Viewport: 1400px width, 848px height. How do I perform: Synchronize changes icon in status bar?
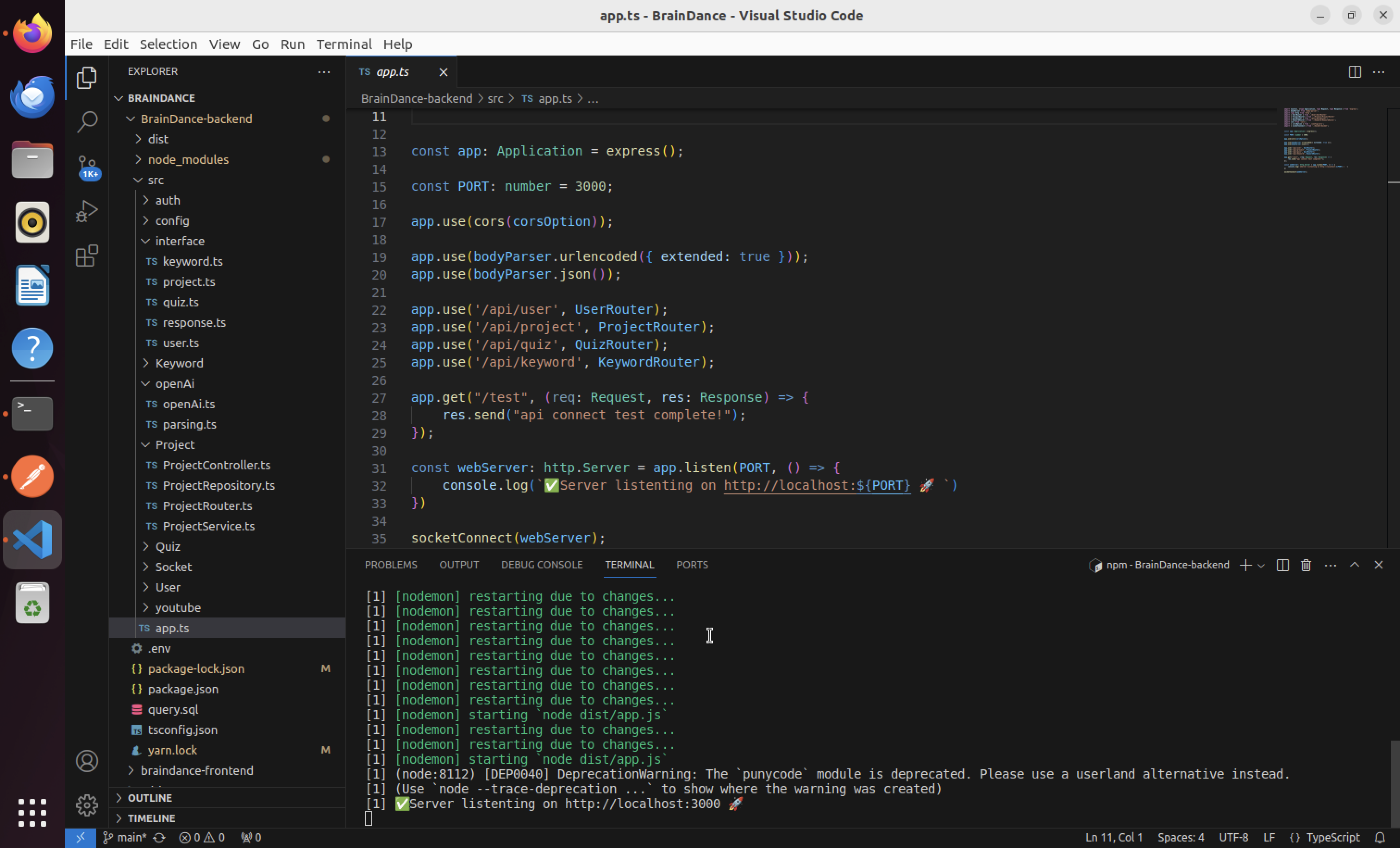click(x=159, y=837)
